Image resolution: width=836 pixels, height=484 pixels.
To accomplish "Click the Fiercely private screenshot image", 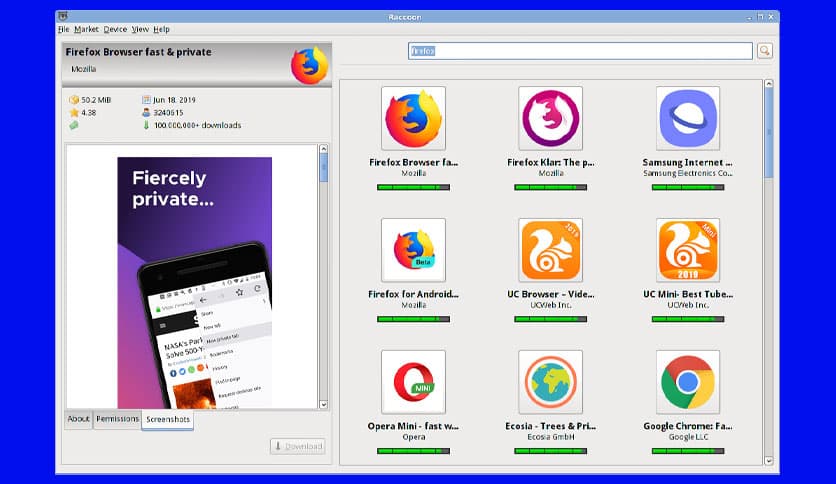I will coord(195,283).
